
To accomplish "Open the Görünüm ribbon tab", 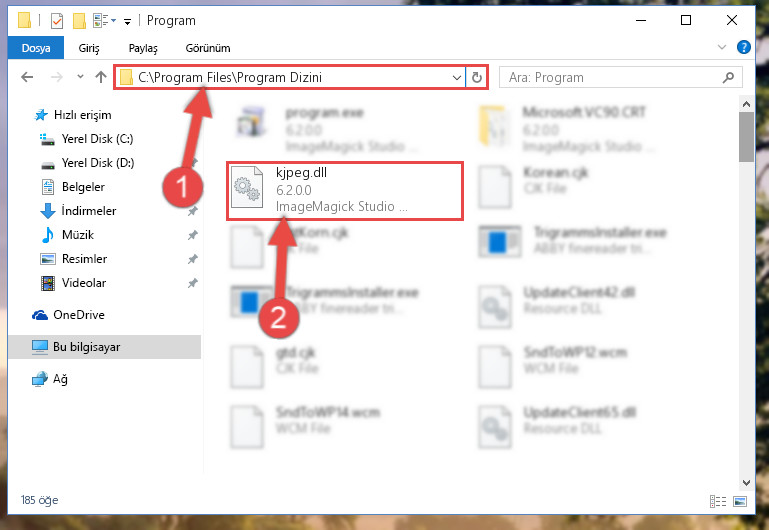I will coord(208,48).
